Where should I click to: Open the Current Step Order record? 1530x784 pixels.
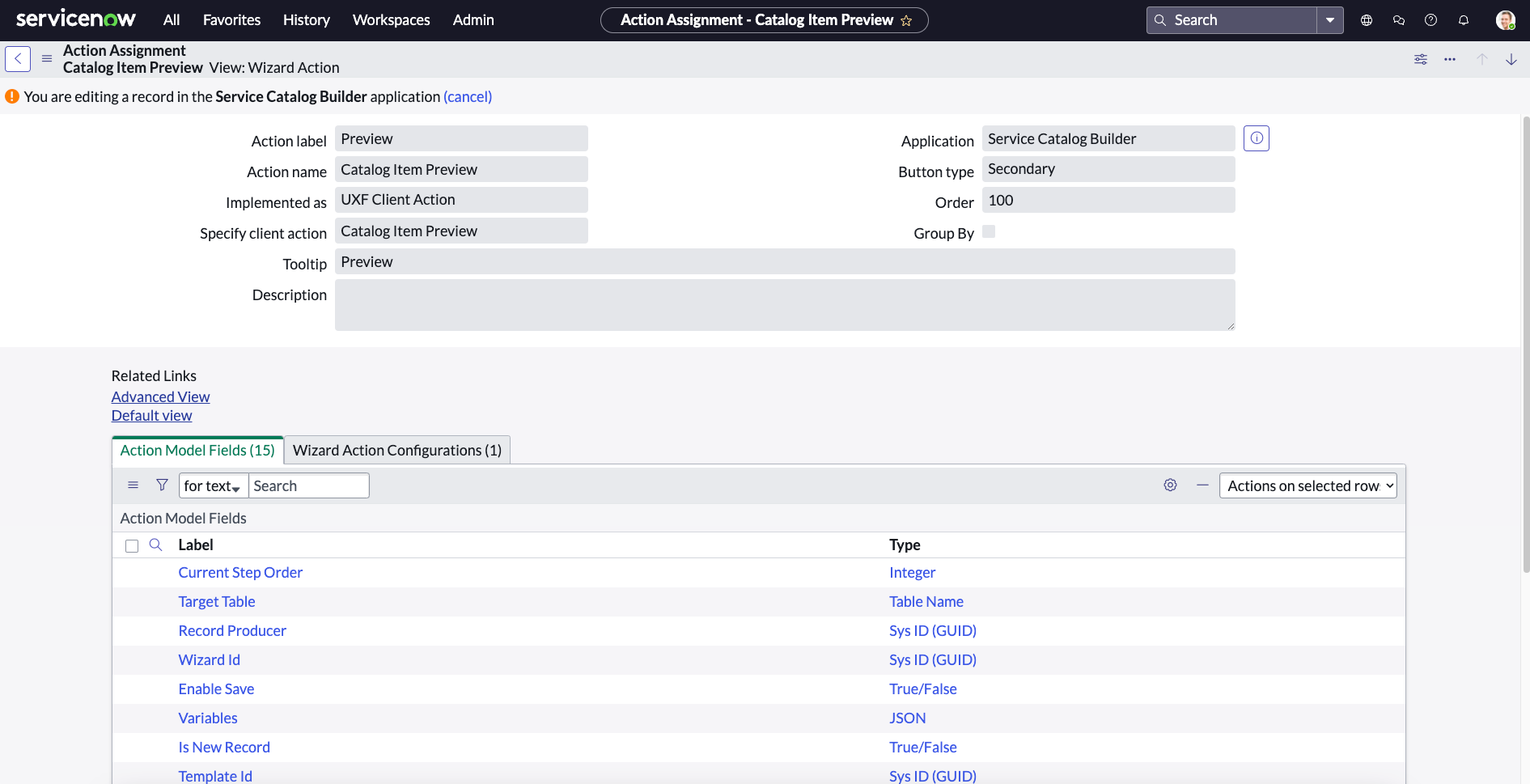coord(240,573)
